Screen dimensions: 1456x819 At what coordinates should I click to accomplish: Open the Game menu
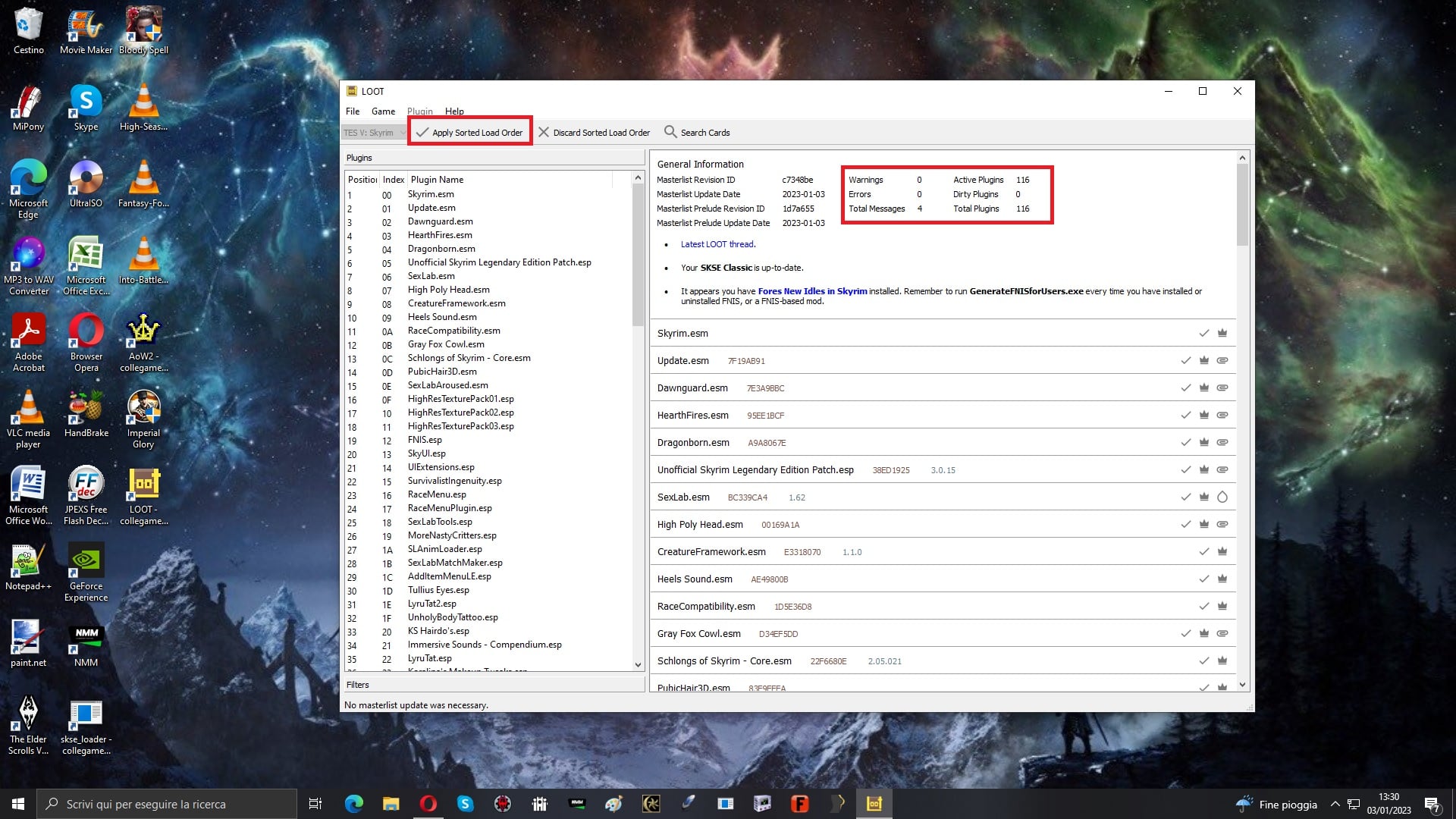[383, 111]
